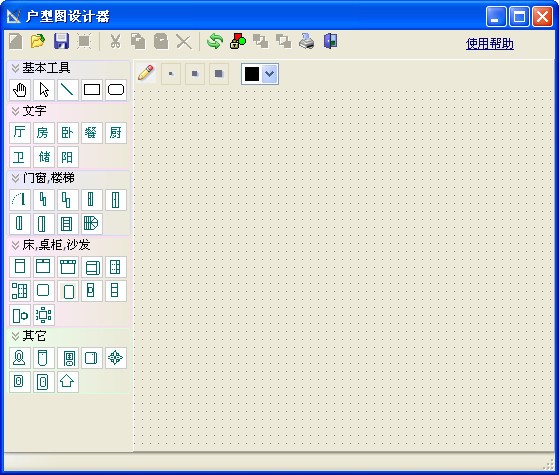Delete with the X toolbar icon

coord(184,42)
